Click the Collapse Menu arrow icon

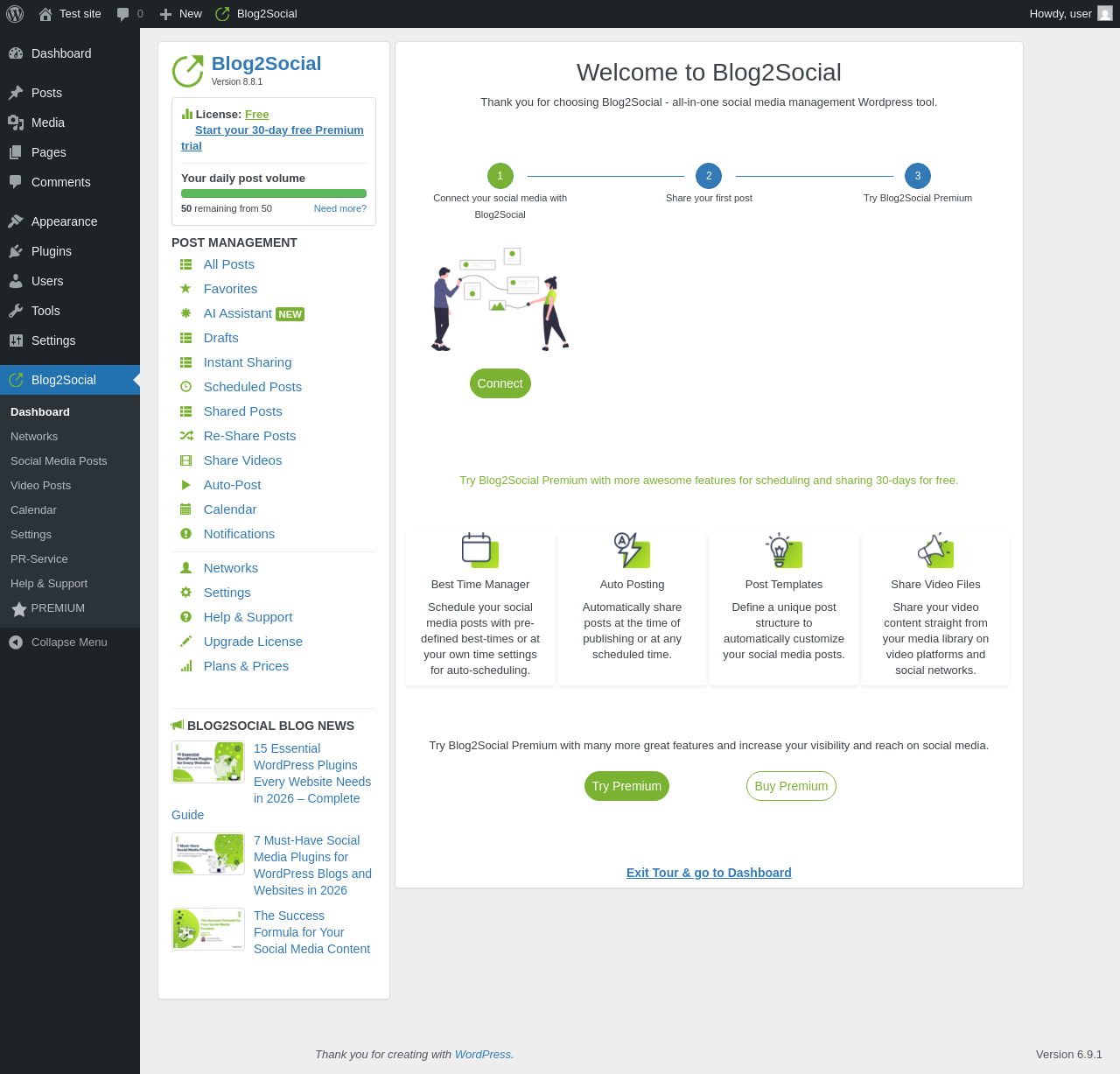point(16,642)
